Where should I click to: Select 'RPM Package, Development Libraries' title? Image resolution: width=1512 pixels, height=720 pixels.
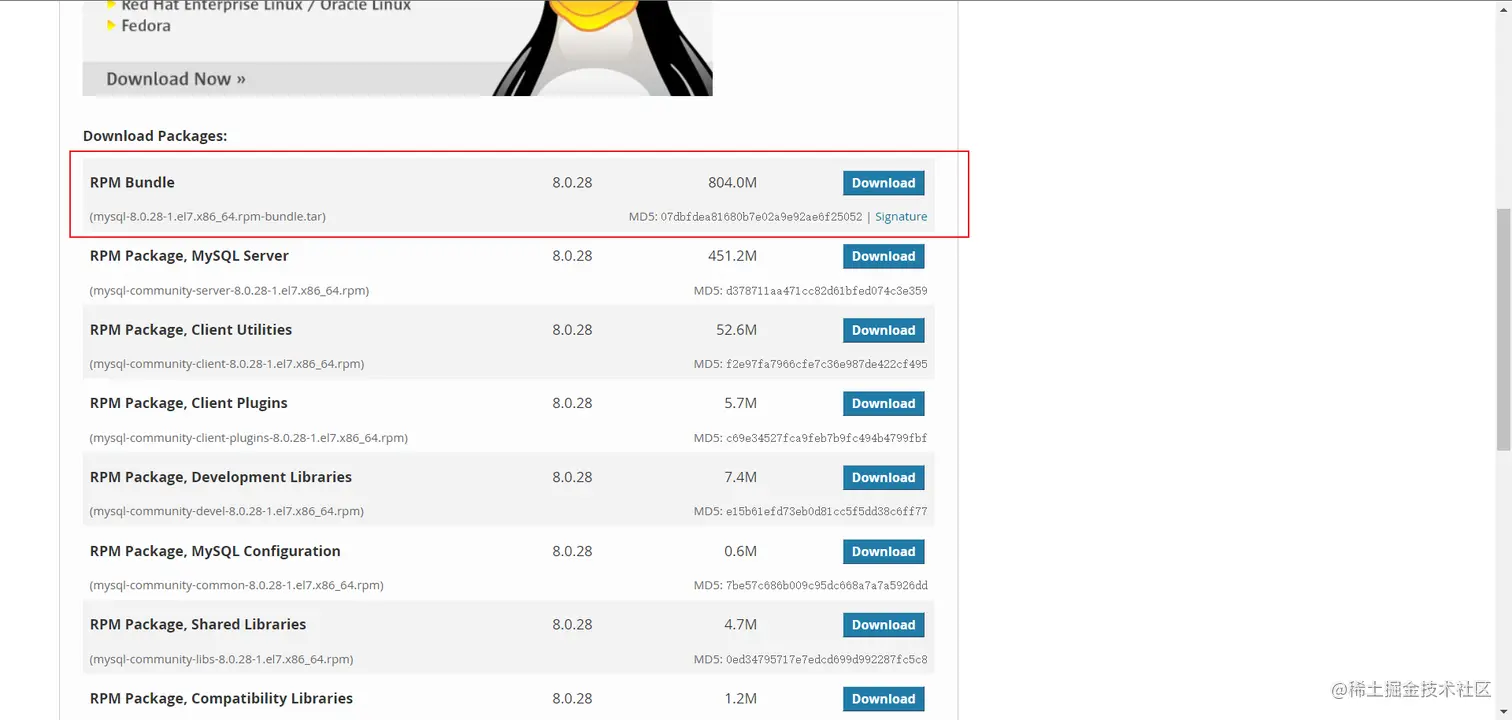tap(221, 477)
